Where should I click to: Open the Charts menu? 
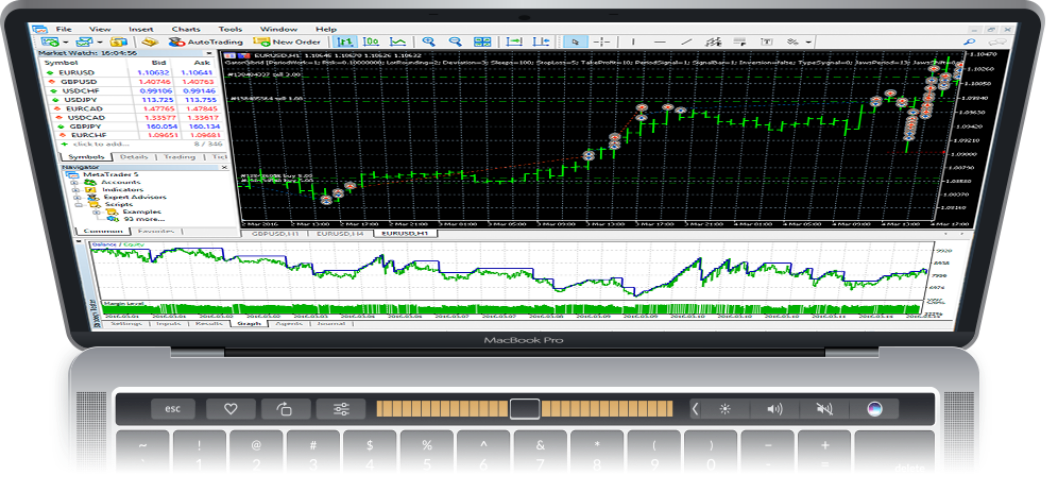[185, 29]
